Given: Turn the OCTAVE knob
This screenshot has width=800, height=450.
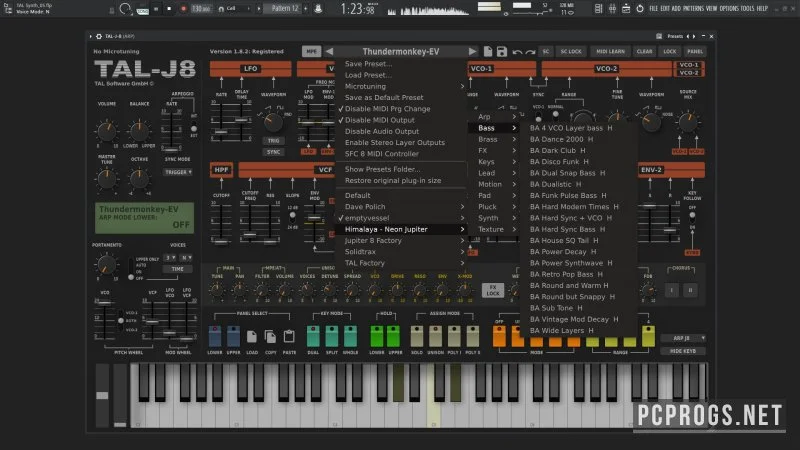Looking at the screenshot, I should coord(139,179).
